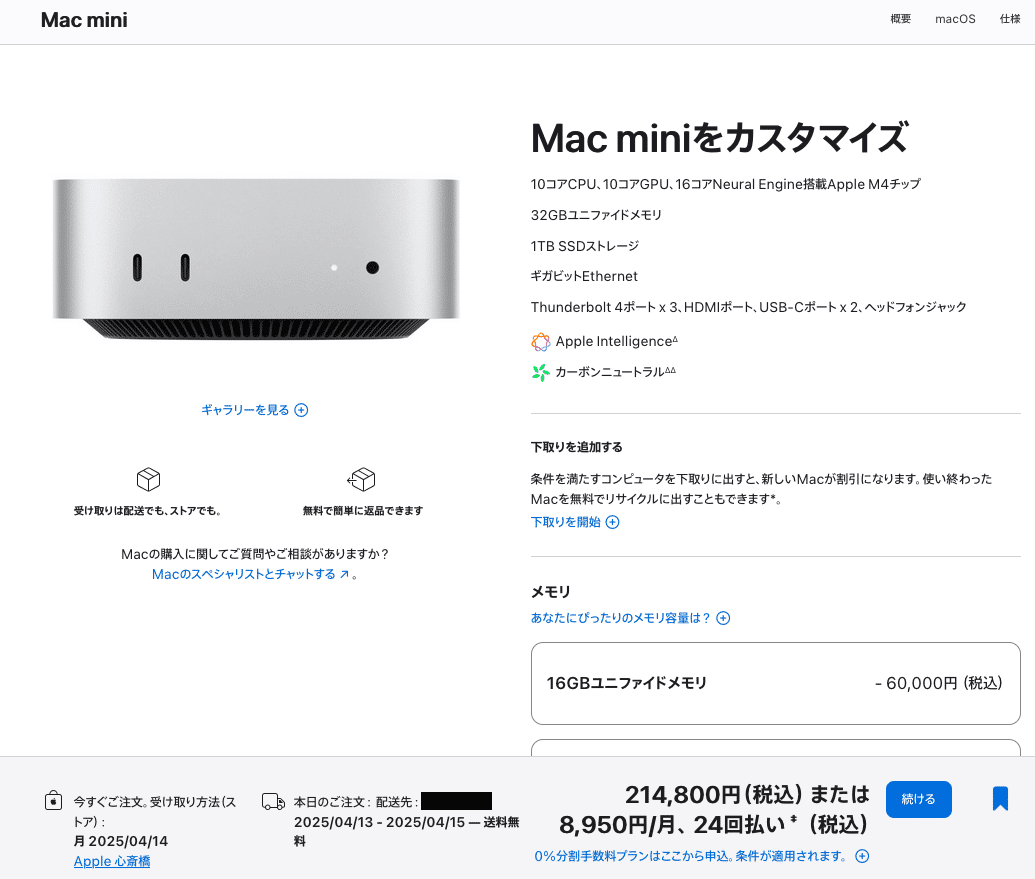Click the Apple Store pickup bag icon
This screenshot has height=879, width=1035.
click(x=53, y=801)
